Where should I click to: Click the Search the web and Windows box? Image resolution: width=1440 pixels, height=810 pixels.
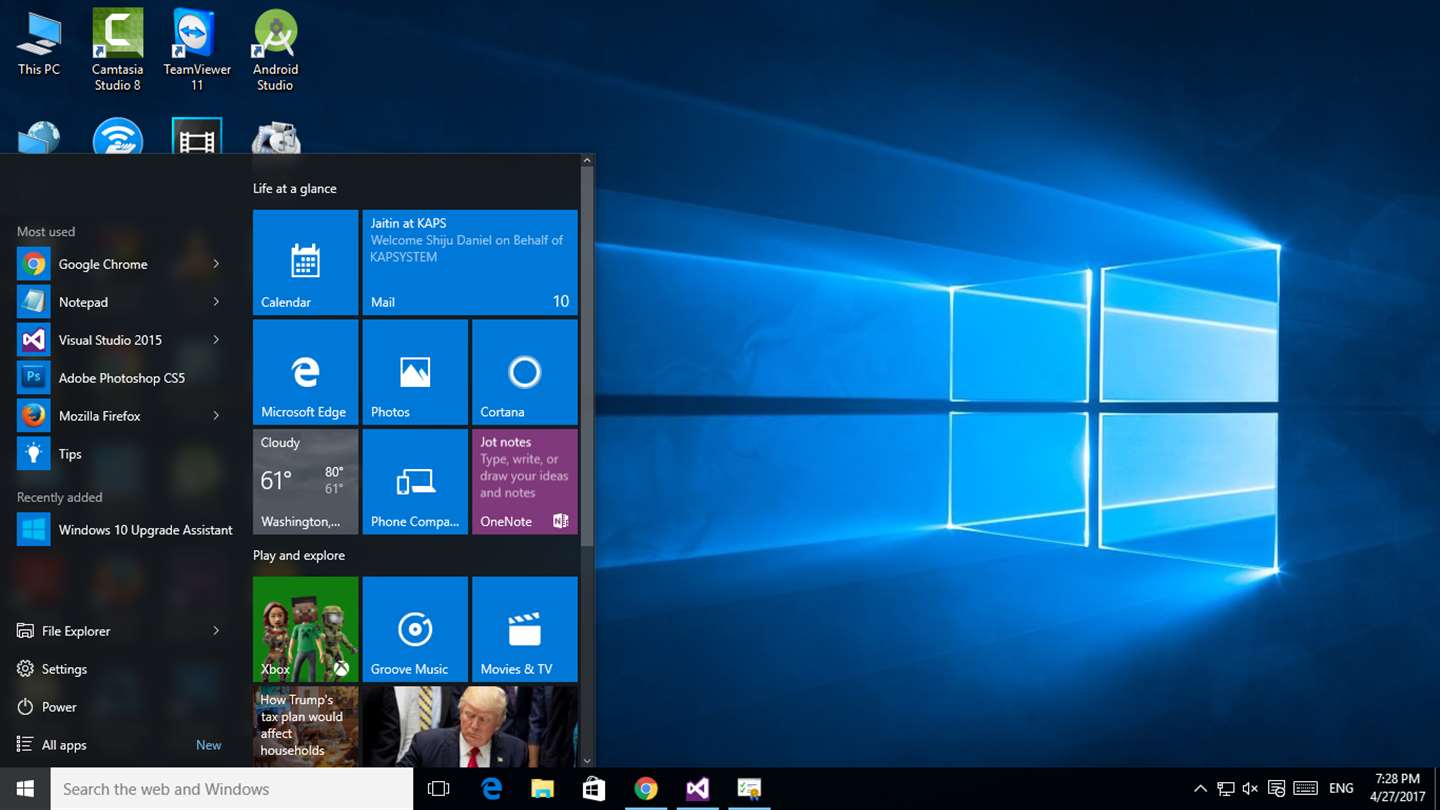[x=232, y=789]
